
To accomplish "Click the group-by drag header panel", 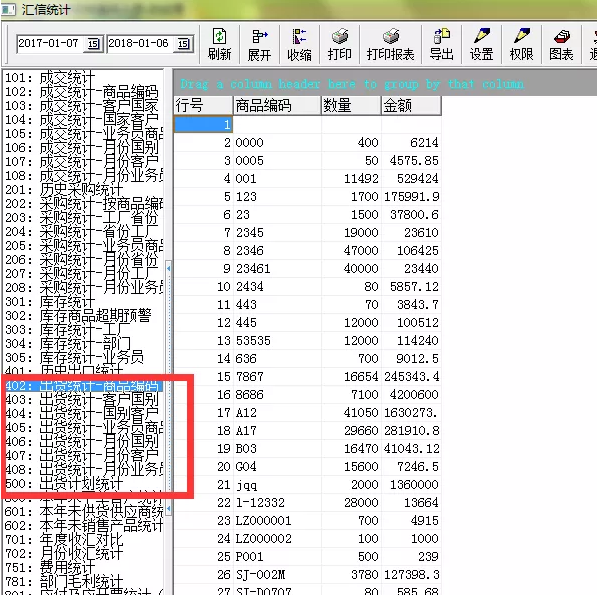I will [x=385, y=83].
